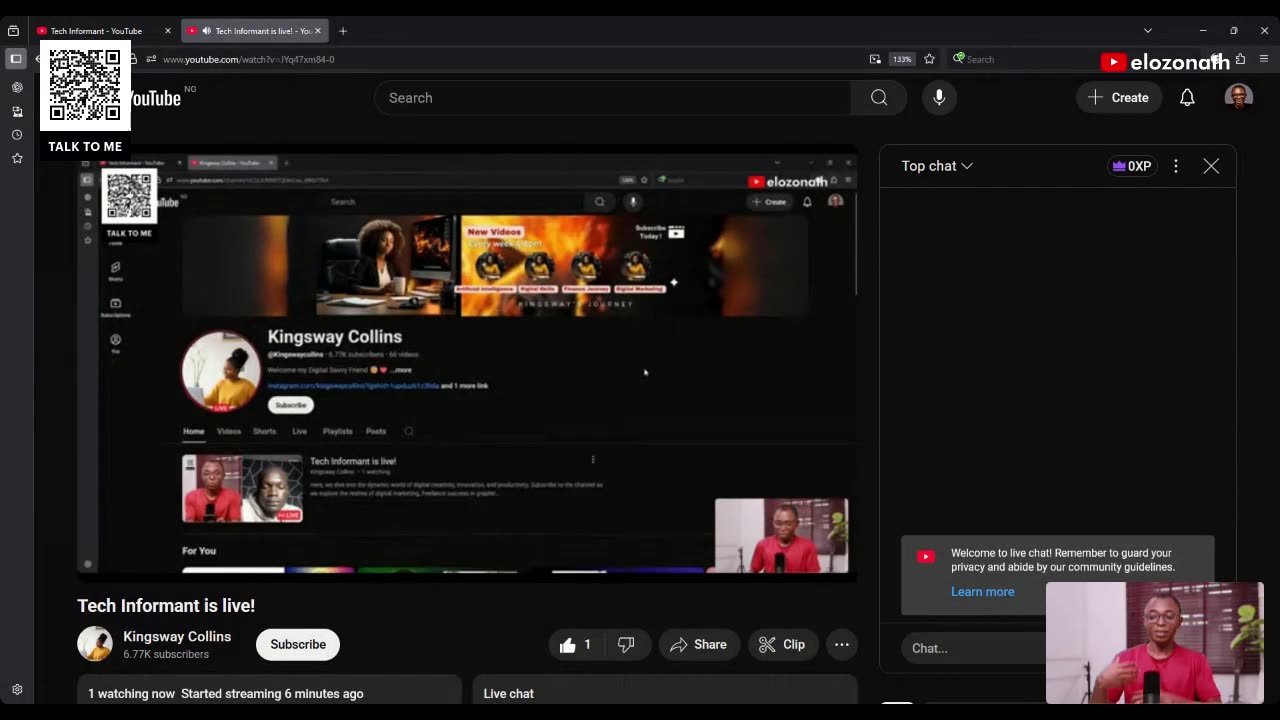Click '6.77K subscribers' text

pos(166,655)
